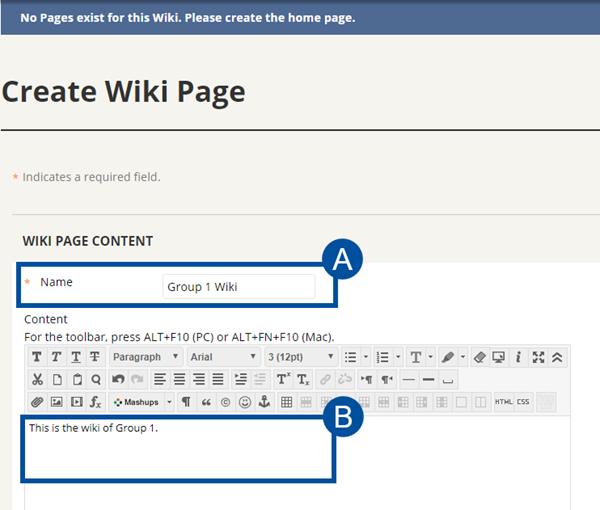The width and height of the screenshot is (600, 510).
Task: Toggle bold text formatting
Action: (37, 357)
